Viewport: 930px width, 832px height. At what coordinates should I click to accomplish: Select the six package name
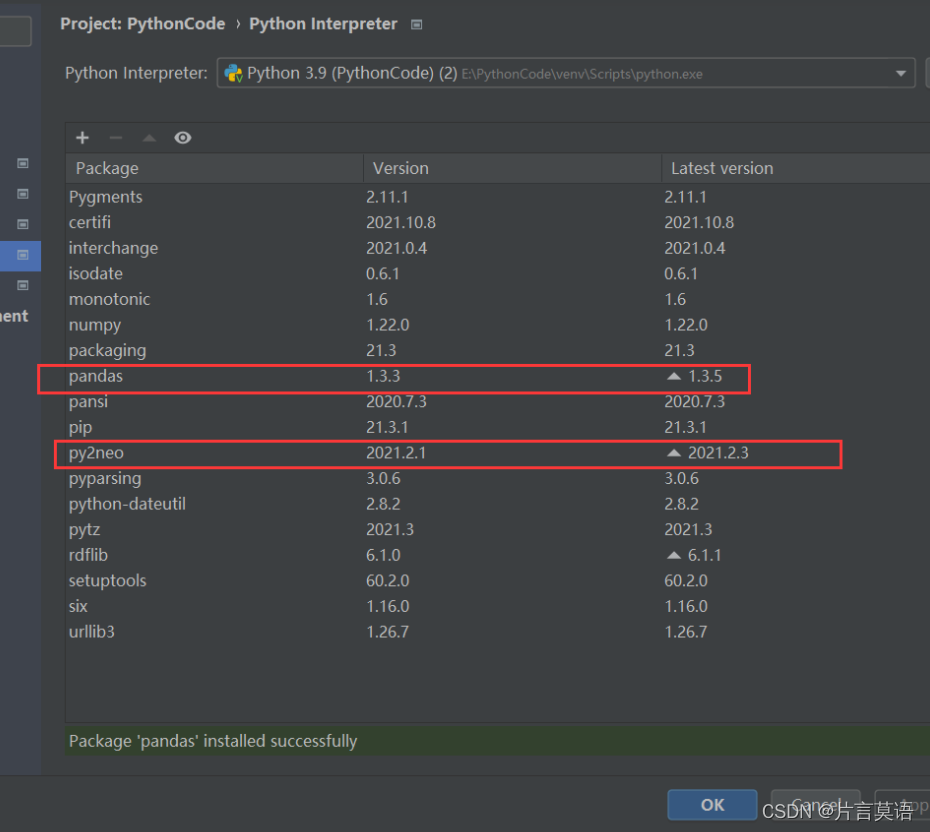[78, 606]
